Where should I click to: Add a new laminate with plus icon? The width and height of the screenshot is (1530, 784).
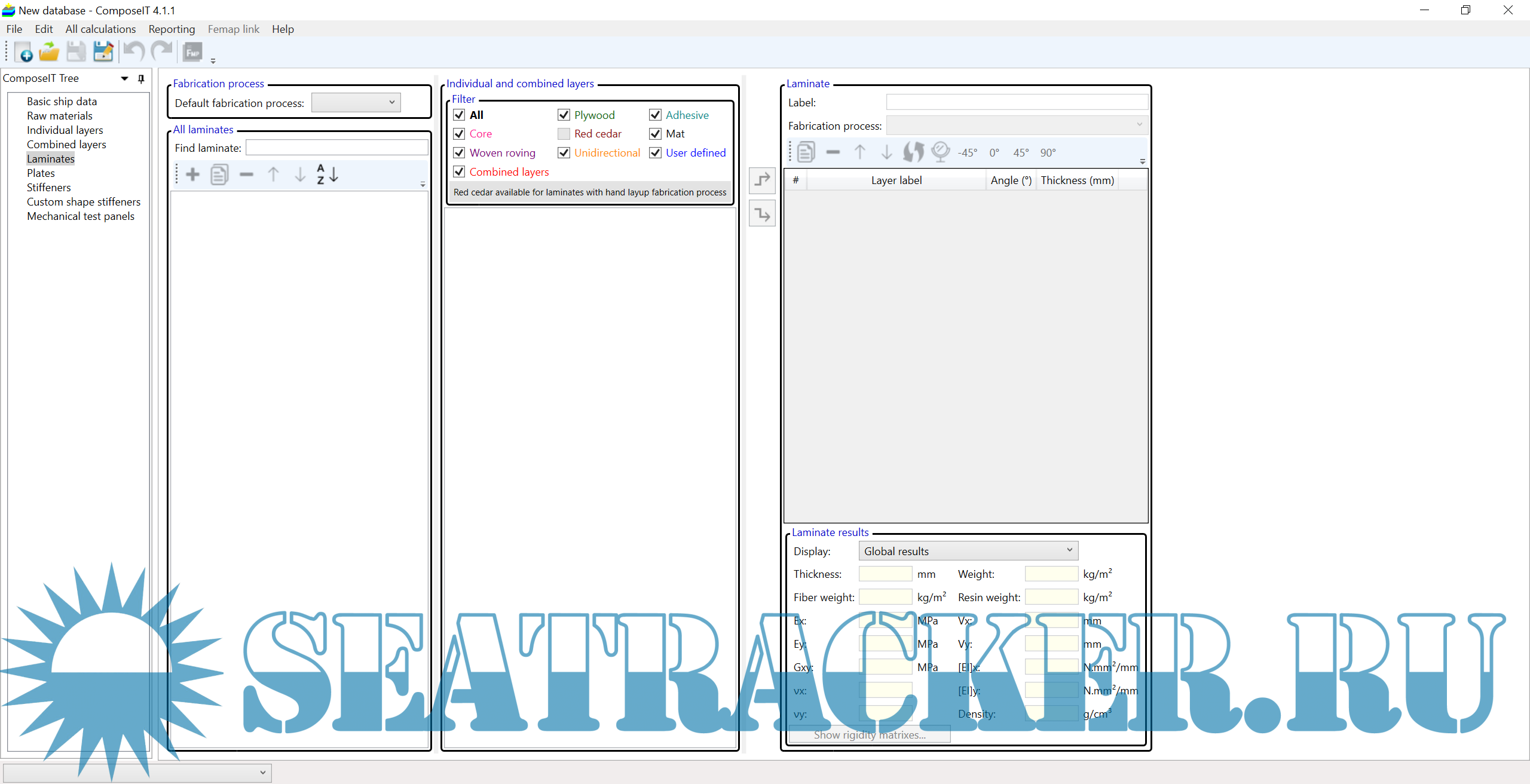tap(192, 174)
